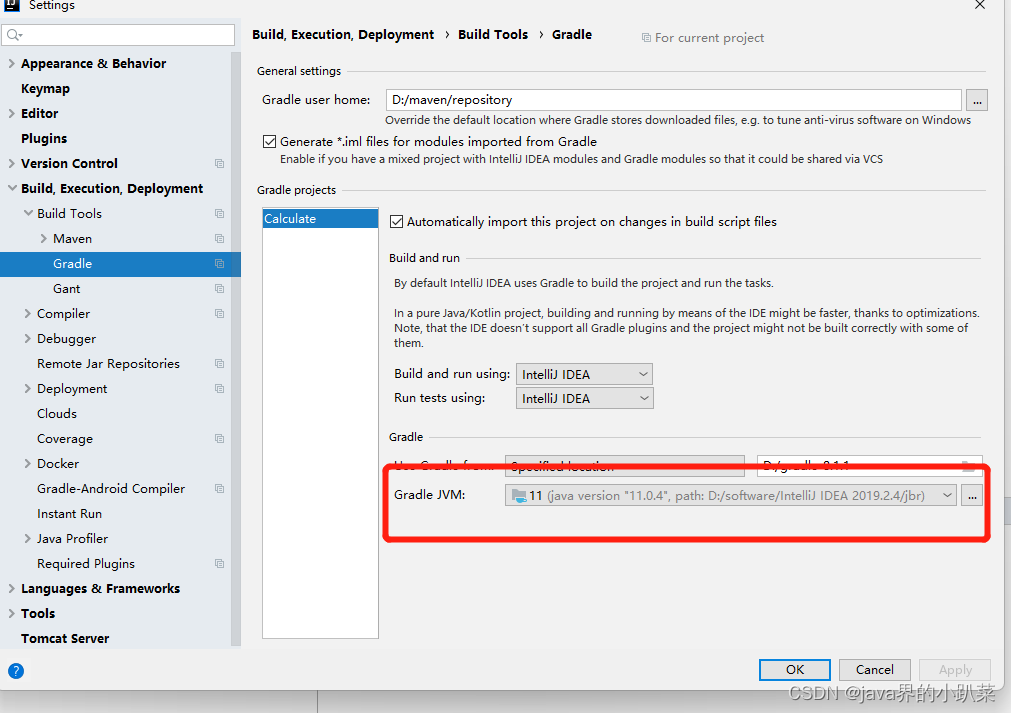
Task: Click the Build, Execution, Deployment breadcrumb
Action: pos(343,35)
